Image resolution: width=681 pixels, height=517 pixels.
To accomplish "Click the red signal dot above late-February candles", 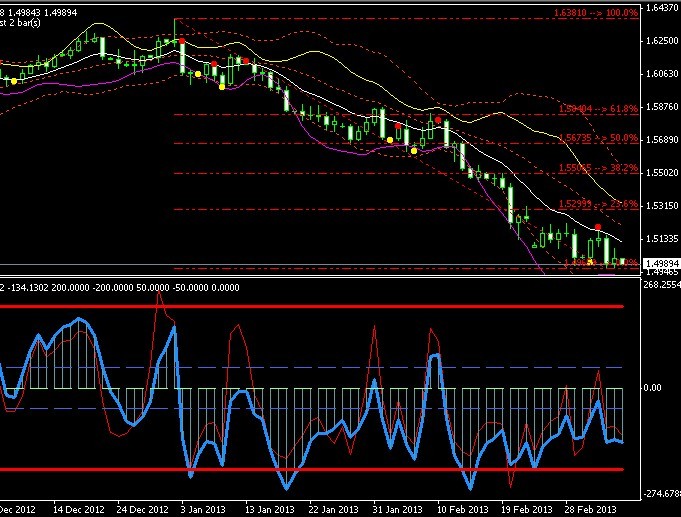I will pos(598,227).
